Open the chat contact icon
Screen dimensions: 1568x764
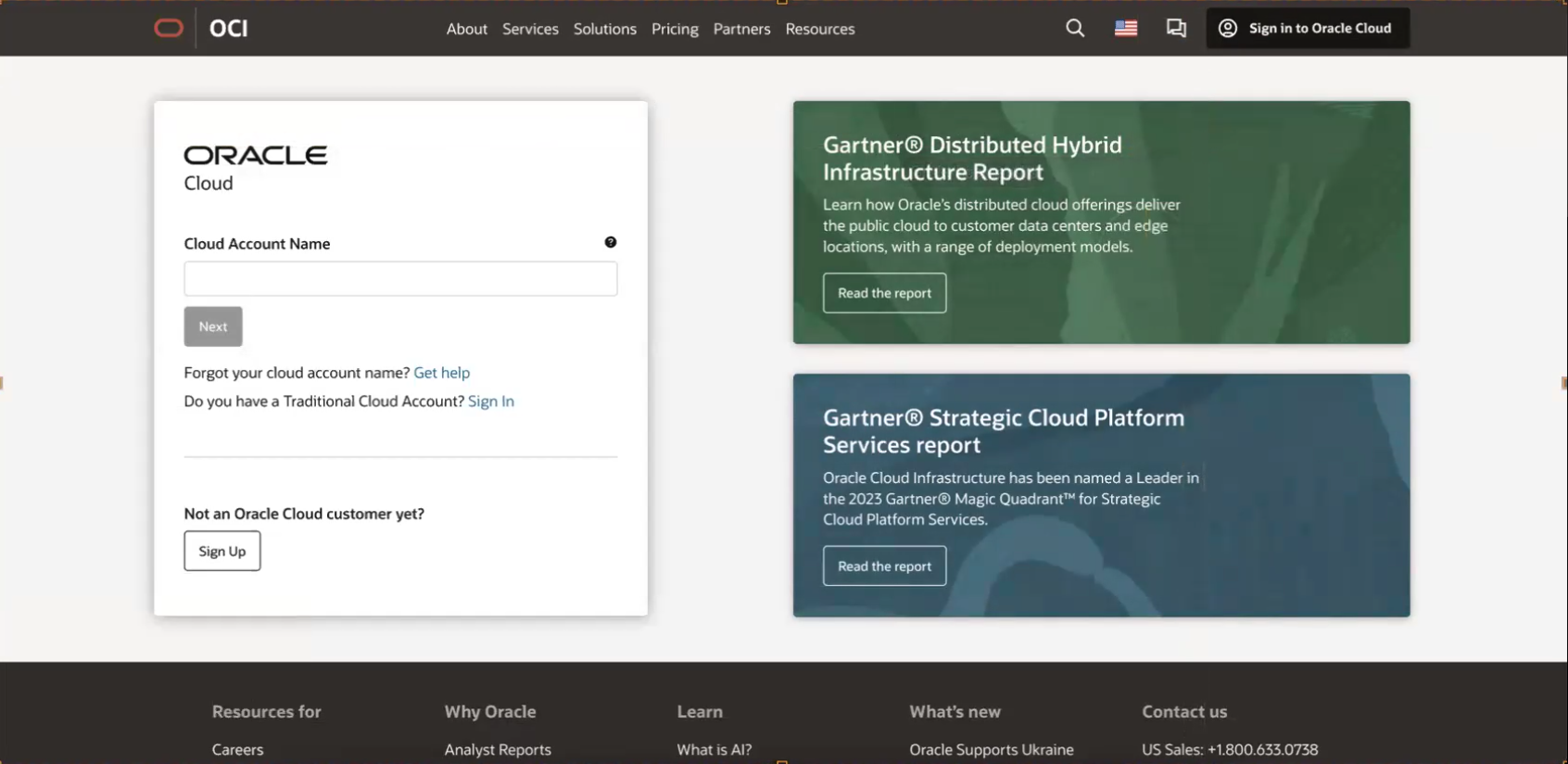1176,29
